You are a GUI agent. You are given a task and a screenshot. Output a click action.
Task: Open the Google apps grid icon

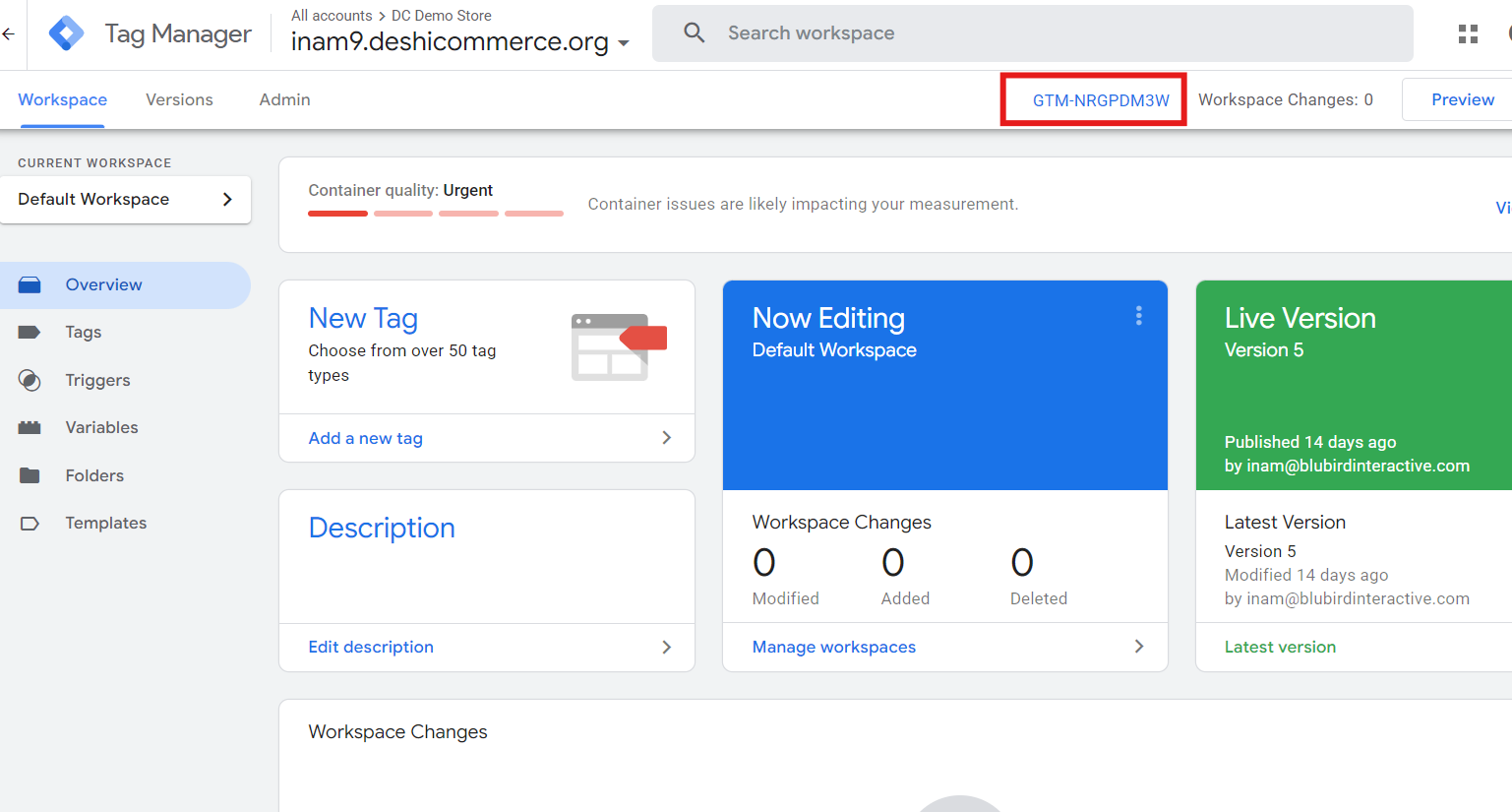tap(1468, 33)
